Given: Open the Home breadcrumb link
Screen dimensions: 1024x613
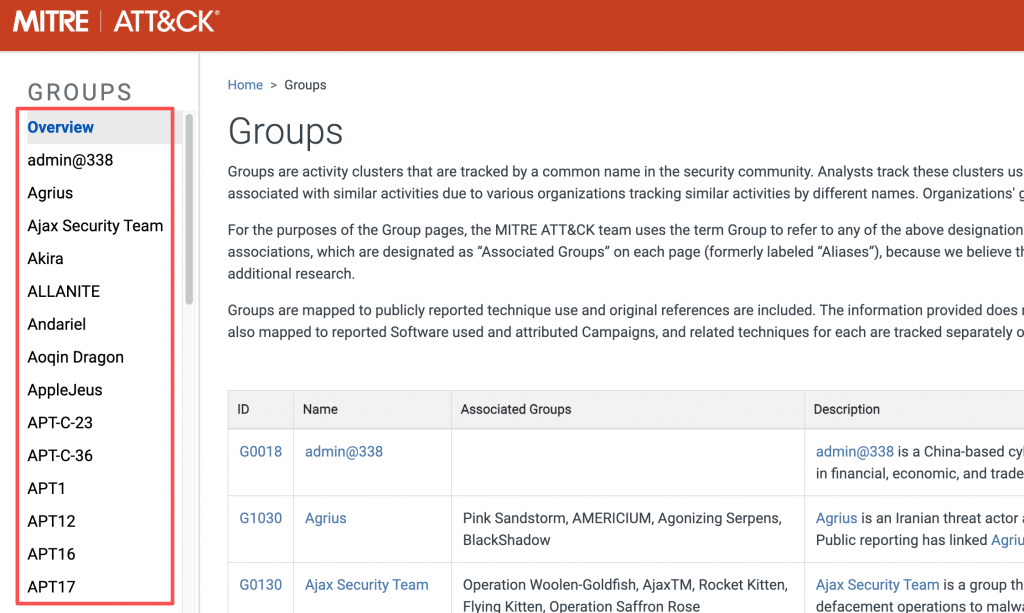Looking at the screenshot, I should (245, 85).
